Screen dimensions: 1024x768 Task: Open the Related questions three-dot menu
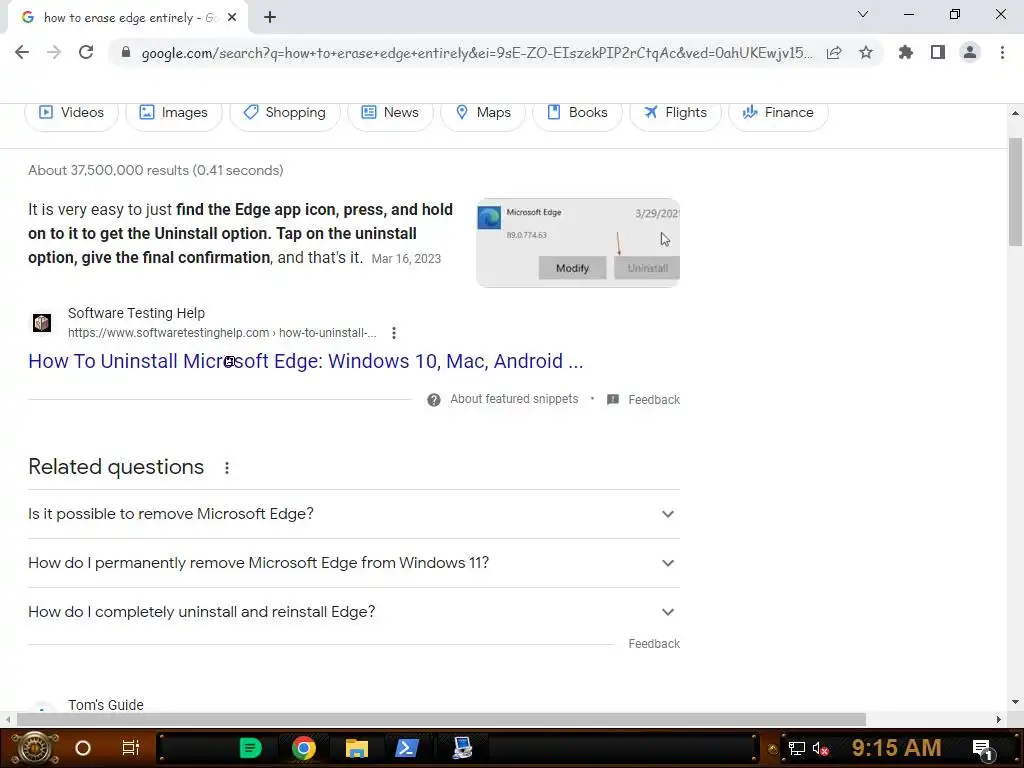(227, 468)
